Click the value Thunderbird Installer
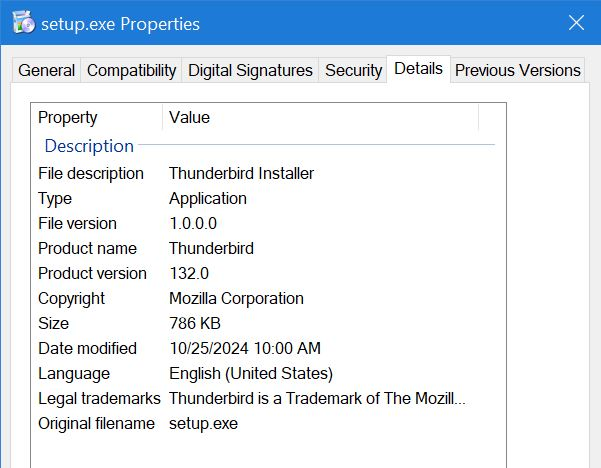Image resolution: width=601 pixels, height=468 pixels. pos(241,174)
